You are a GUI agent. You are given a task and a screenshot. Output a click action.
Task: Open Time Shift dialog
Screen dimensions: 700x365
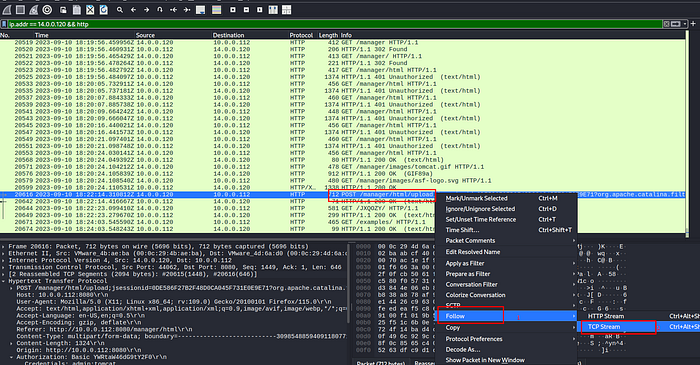506,230
